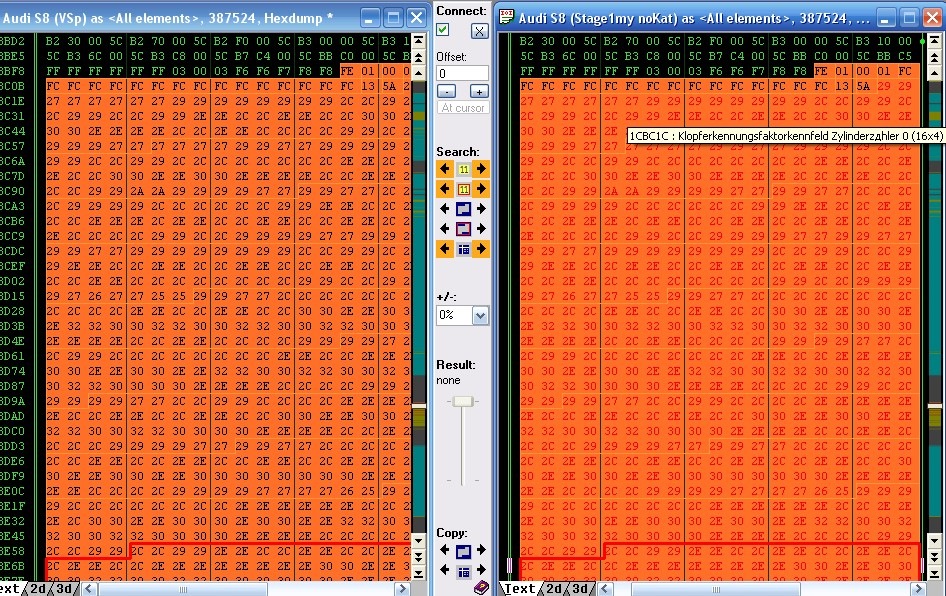Click the left arrow beside the Copy table icon
This screenshot has width=946, height=596.
point(445,570)
